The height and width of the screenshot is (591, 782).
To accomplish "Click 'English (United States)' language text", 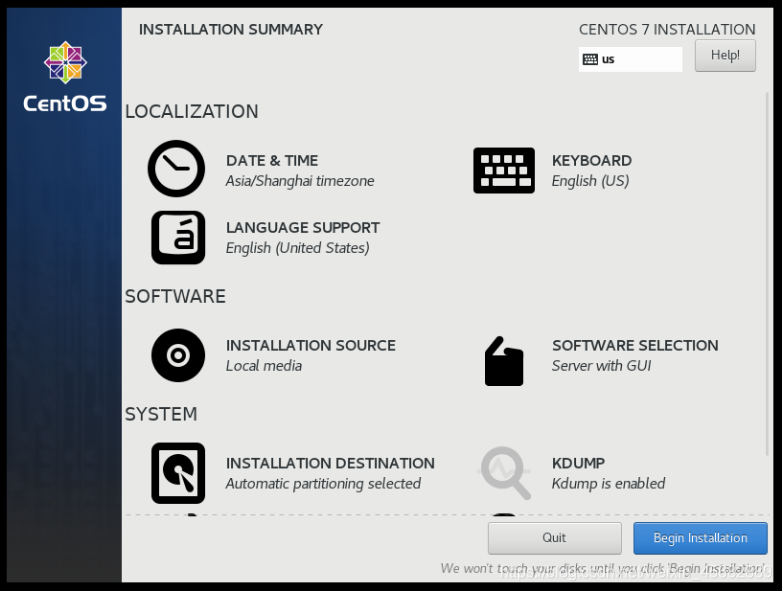I will point(297,248).
